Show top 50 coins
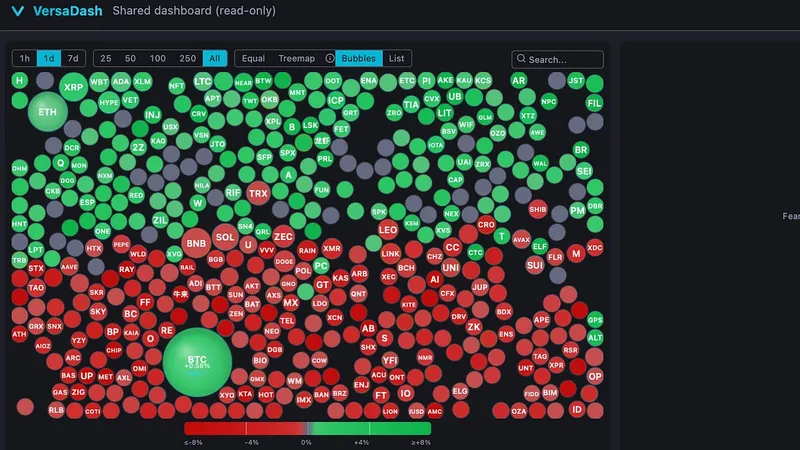Image resolution: width=800 pixels, height=450 pixels. pyautogui.click(x=130, y=58)
